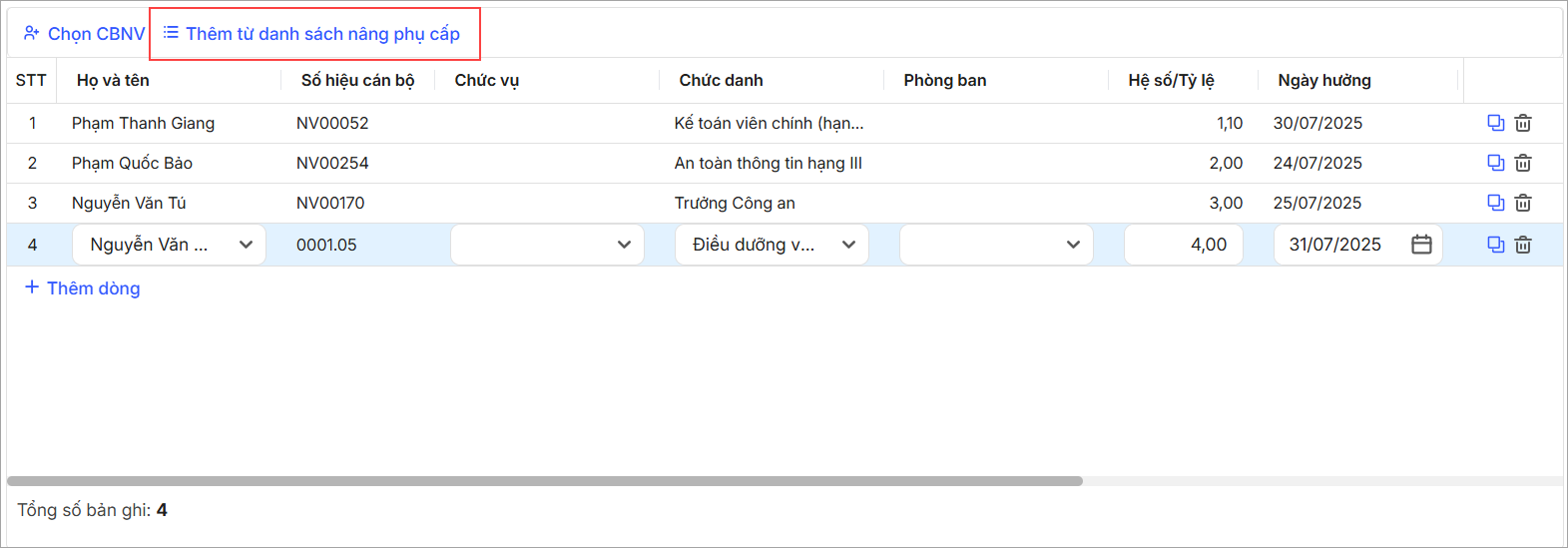Viewport: 1568px width, 548px height.
Task: Delete the editing row number 4
Action: [1523, 245]
